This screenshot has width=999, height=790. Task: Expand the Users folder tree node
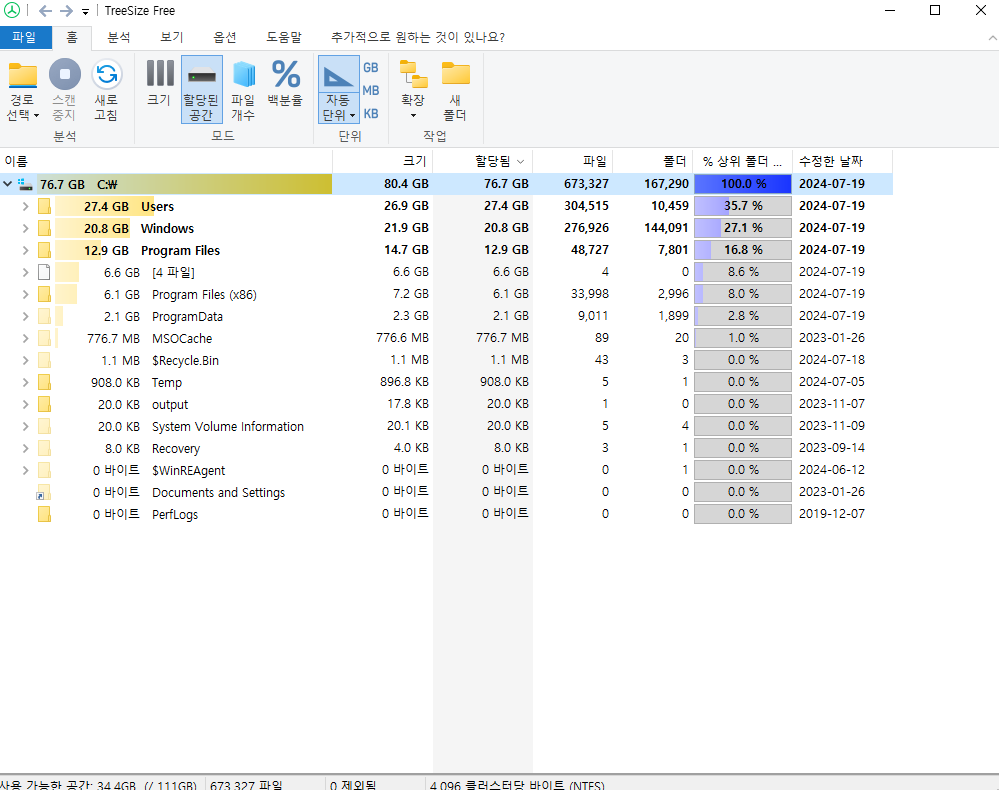point(25,206)
